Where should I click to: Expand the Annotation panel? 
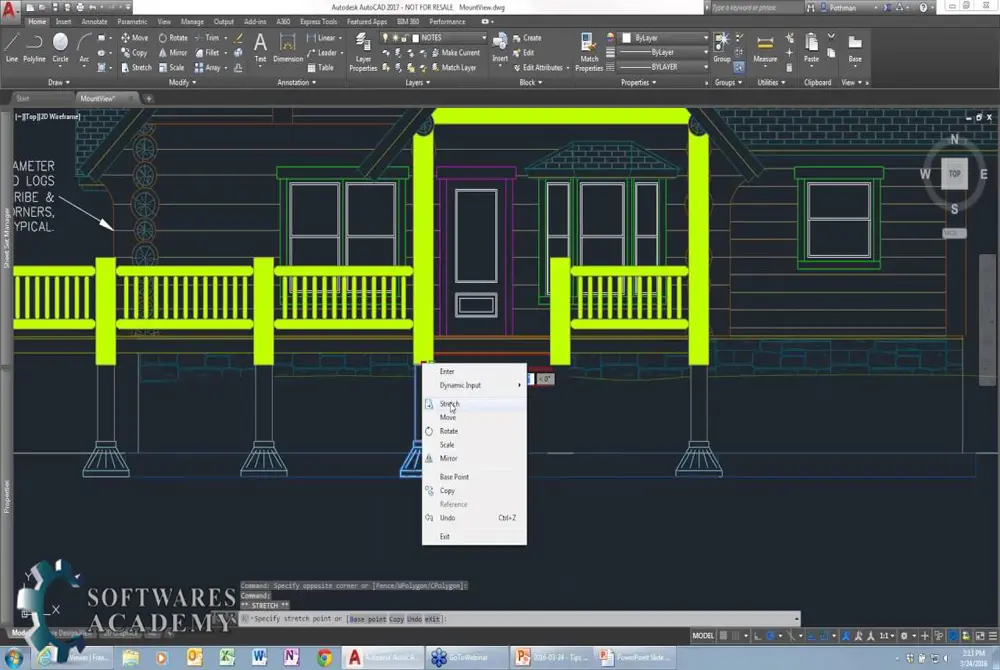point(297,82)
